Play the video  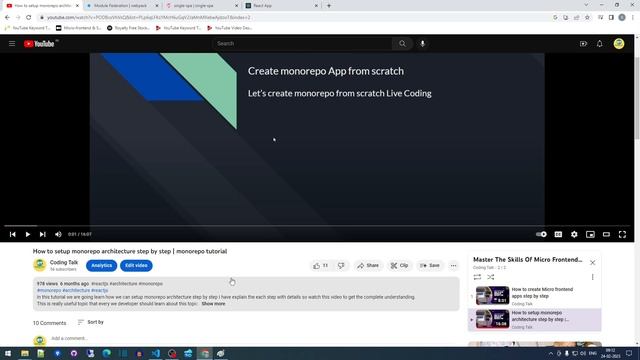[x=27, y=234]
